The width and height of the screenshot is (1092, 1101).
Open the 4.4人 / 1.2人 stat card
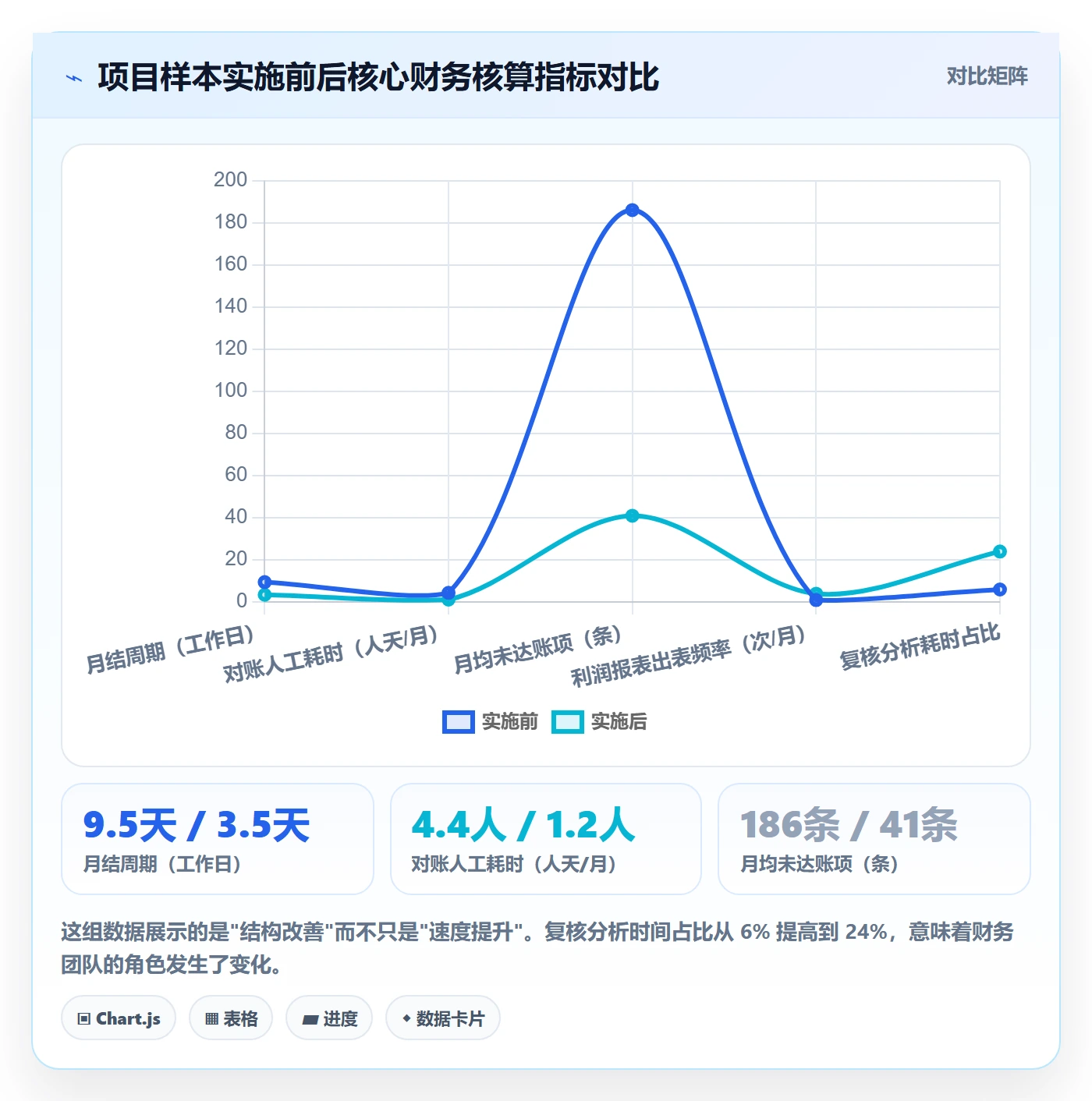click(x=546, y=839)
